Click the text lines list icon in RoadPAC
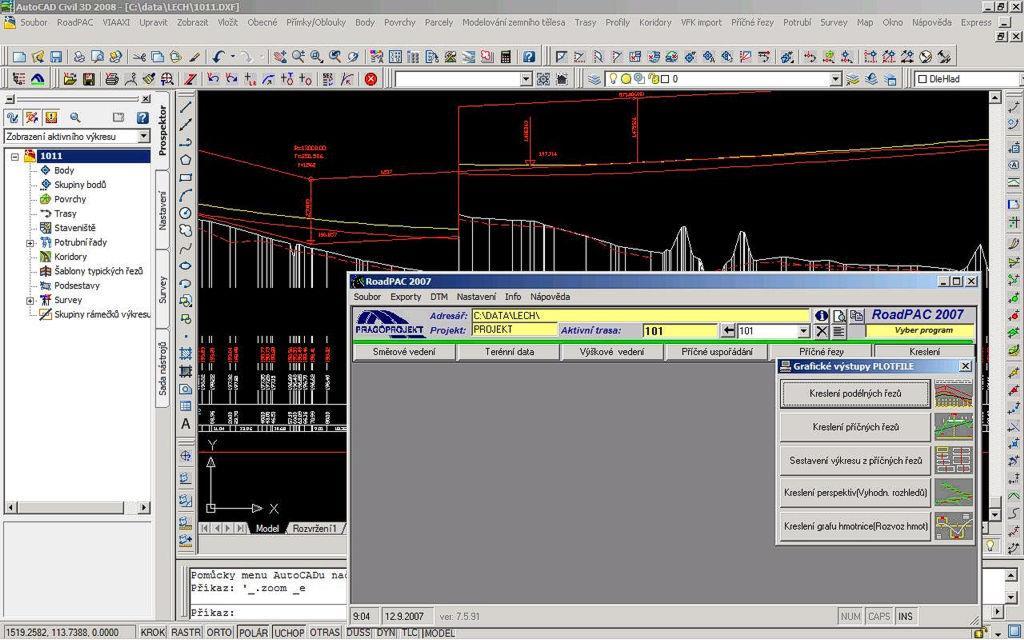1024x640 pixels. (x=839, y=331)
